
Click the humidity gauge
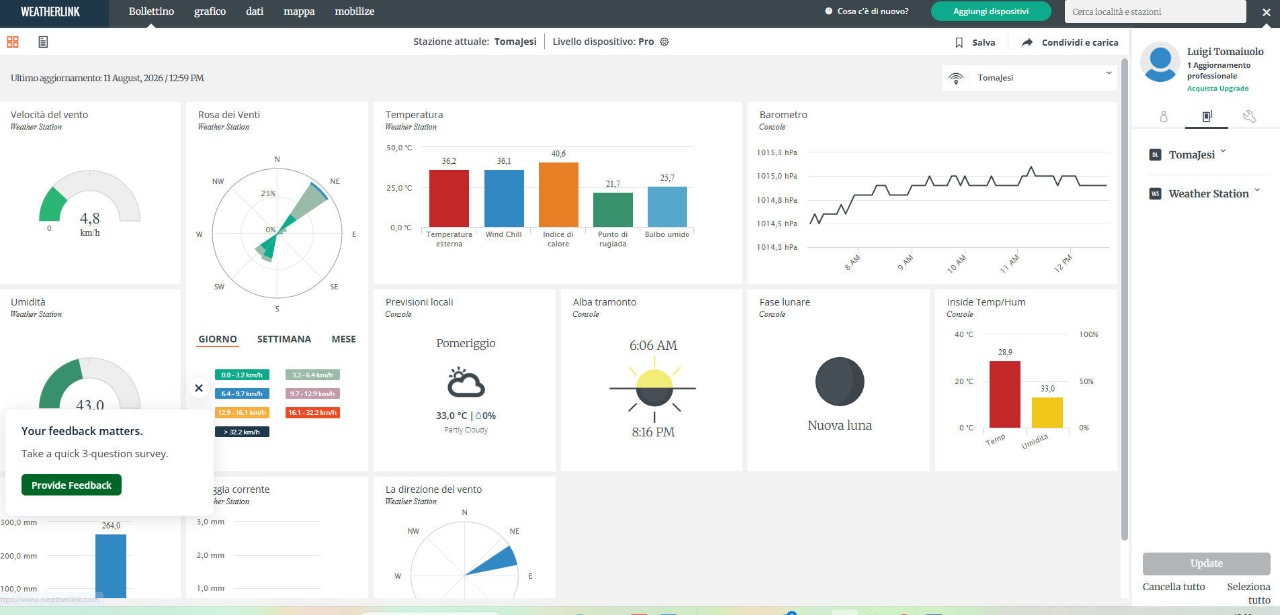90,385
